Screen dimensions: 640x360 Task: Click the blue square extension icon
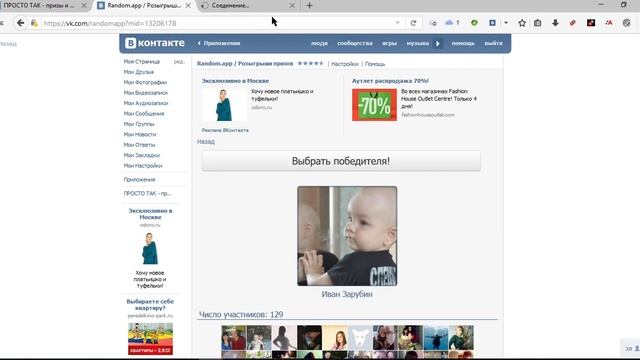coord(492,23)
